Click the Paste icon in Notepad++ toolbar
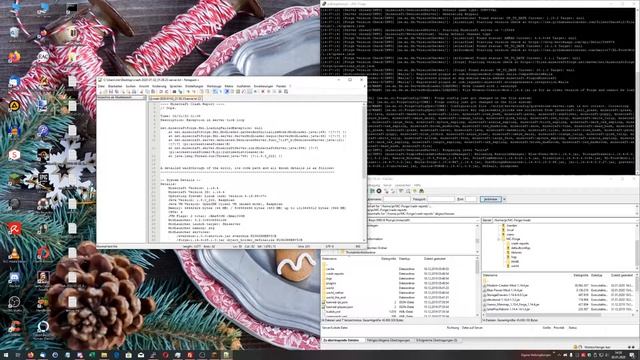 point(153,91)
